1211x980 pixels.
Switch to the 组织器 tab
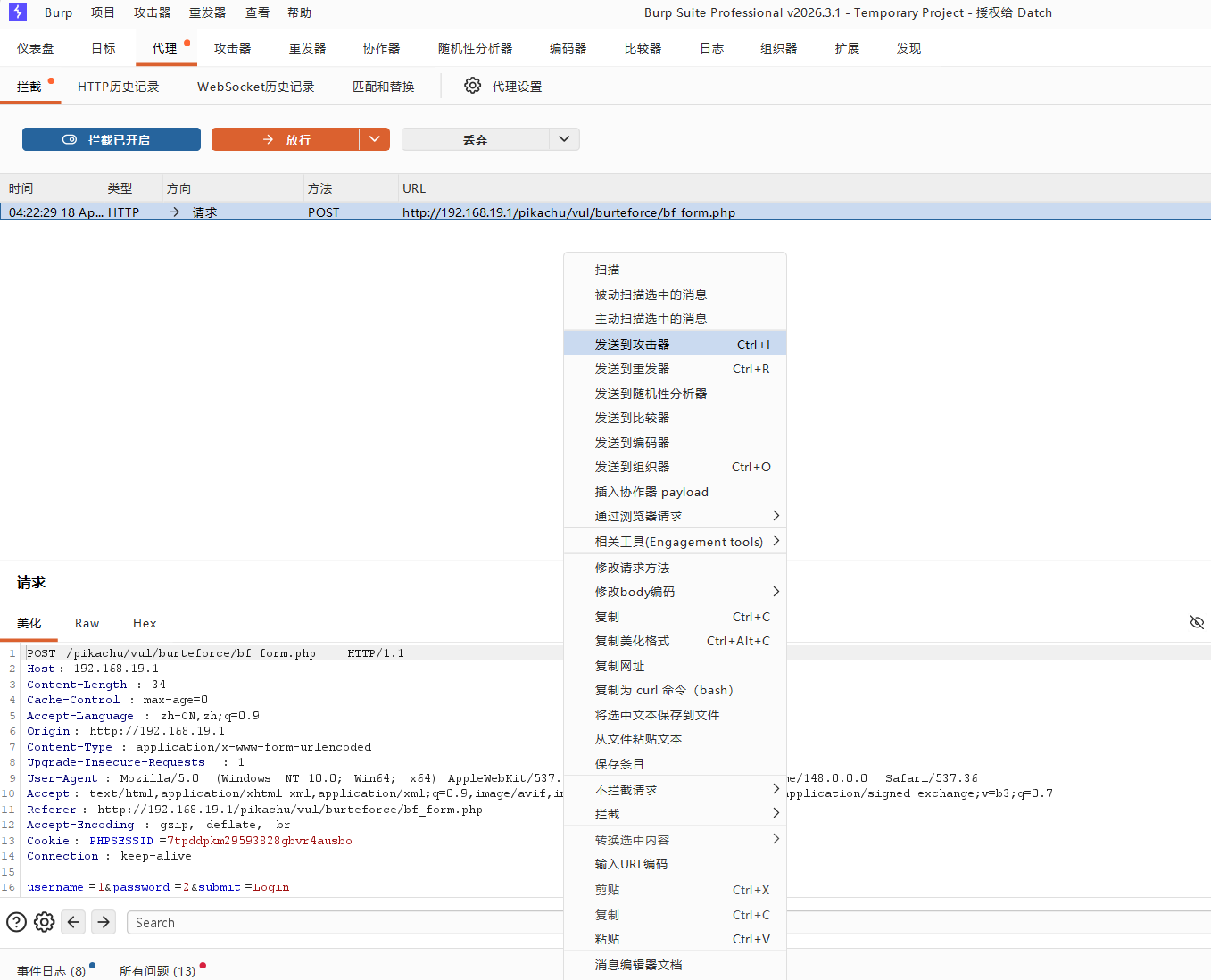click(778, 48)
